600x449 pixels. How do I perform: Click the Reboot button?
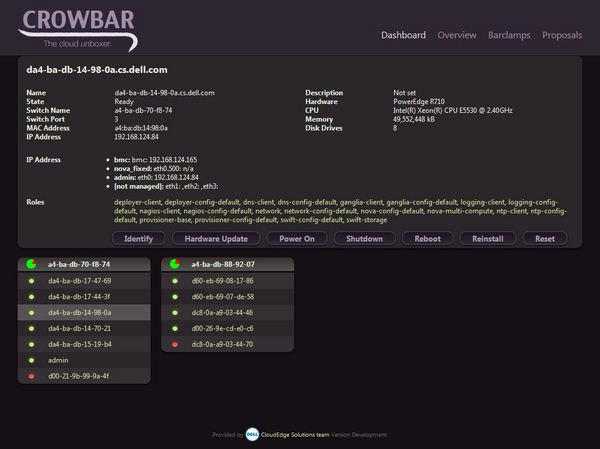coord(427,238)
